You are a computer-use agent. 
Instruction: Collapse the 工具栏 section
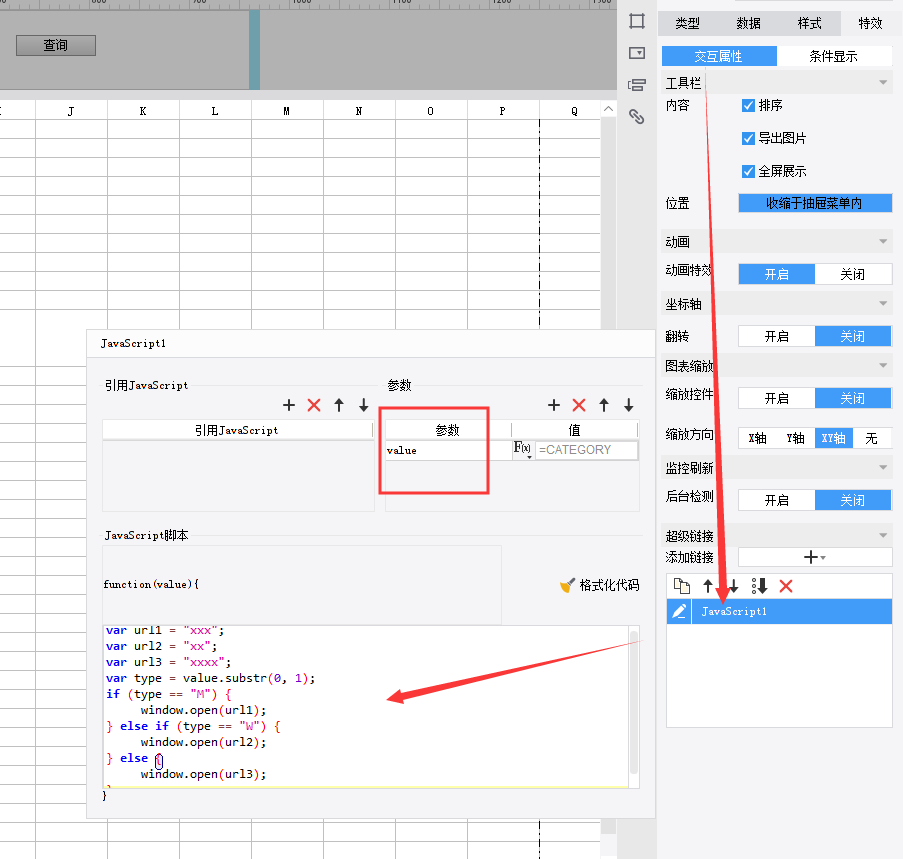pyautogui.click(x=883, y=82)
